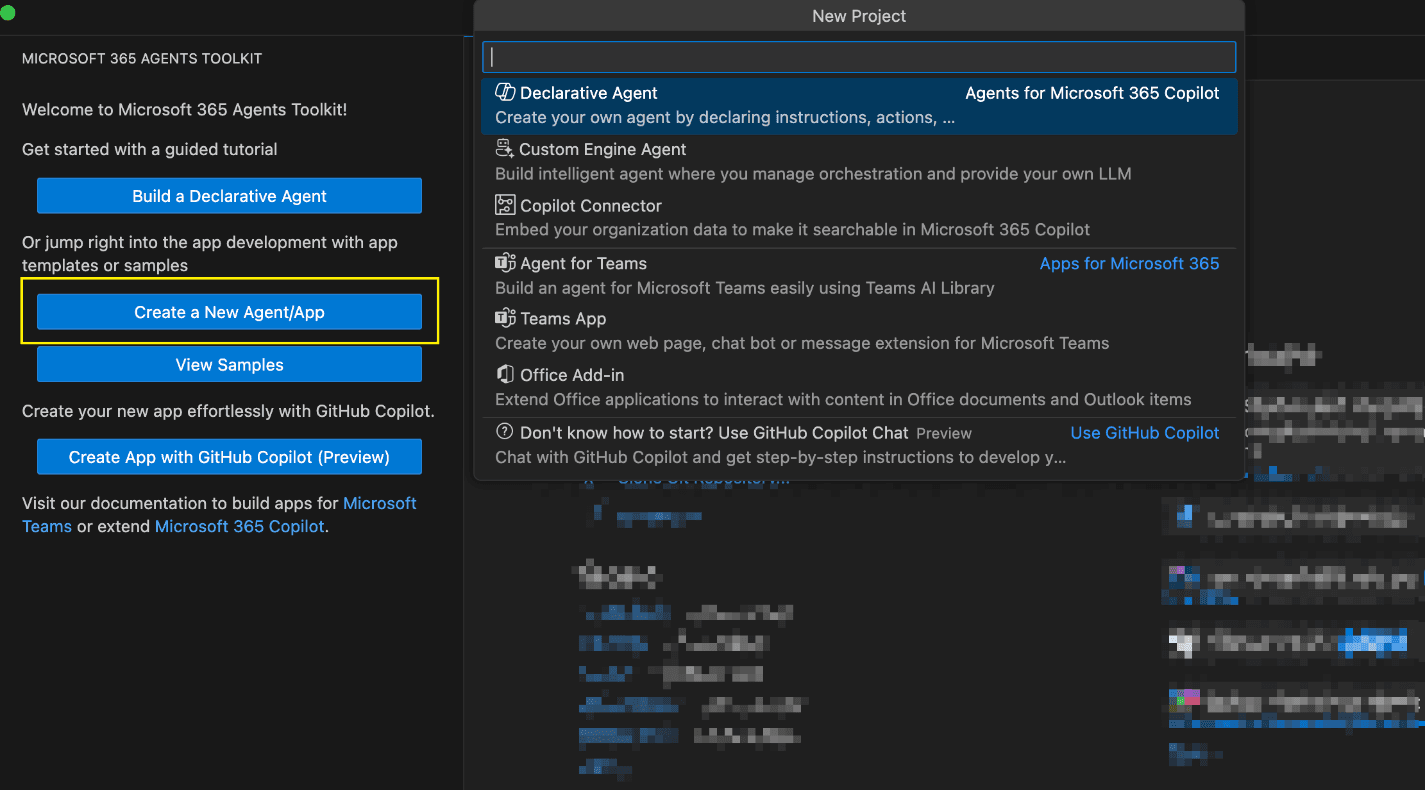Click the Office Add-in icon
The width and height of the screenshot is (1425, 790).
505,375
